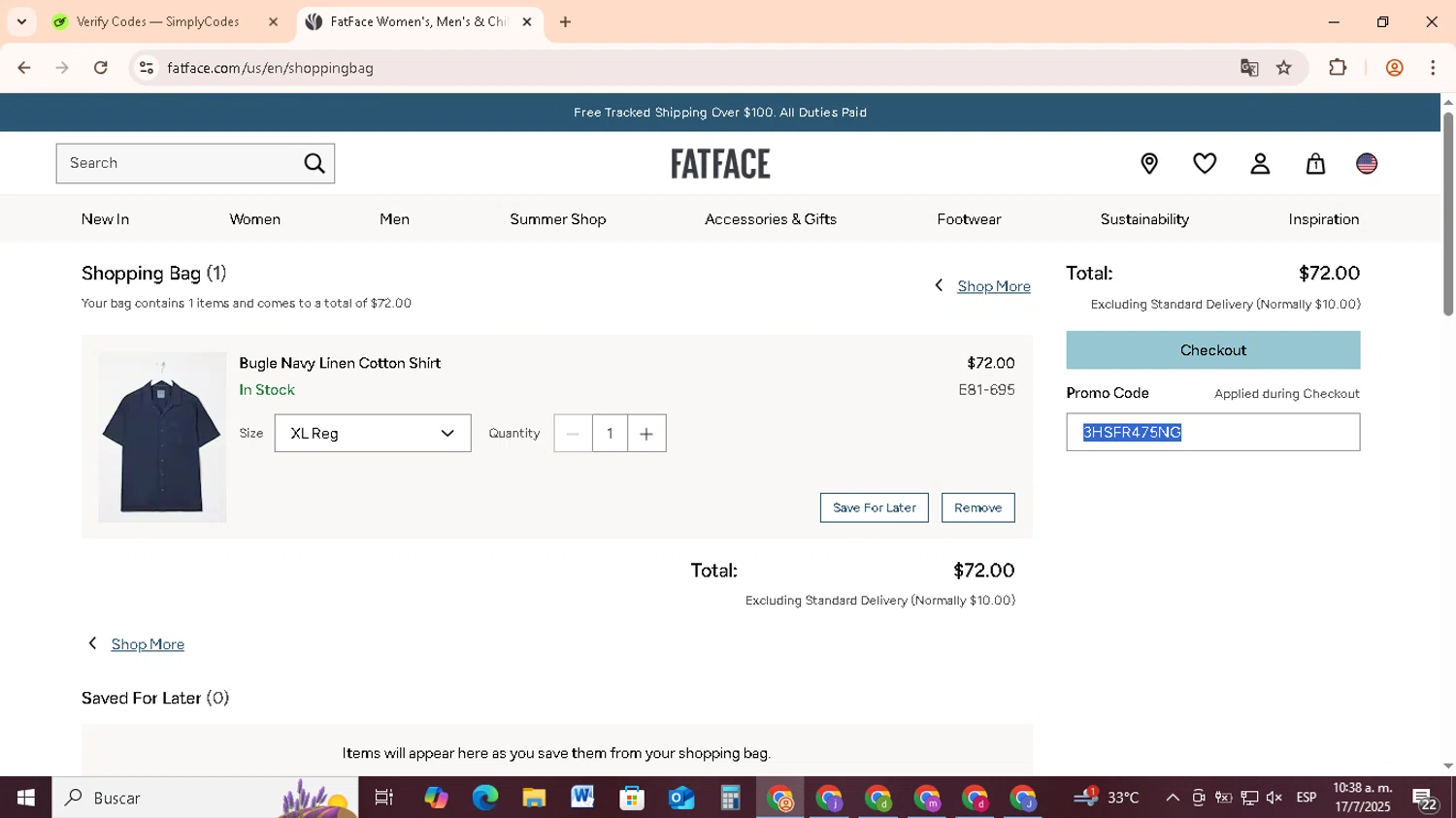
Task: Click the quantity value field
Action: [x=610, y=433]
